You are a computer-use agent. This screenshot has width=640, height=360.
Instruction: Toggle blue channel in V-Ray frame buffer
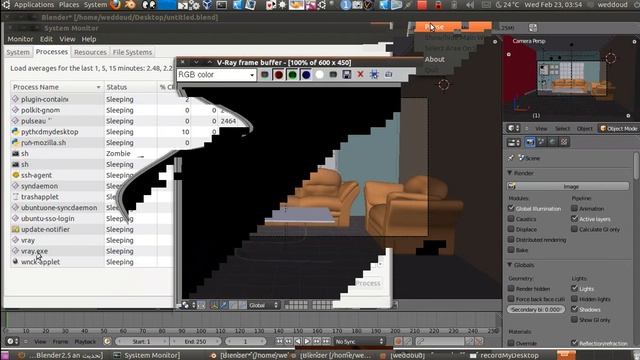pyautogui.click(x=306, y=75)
